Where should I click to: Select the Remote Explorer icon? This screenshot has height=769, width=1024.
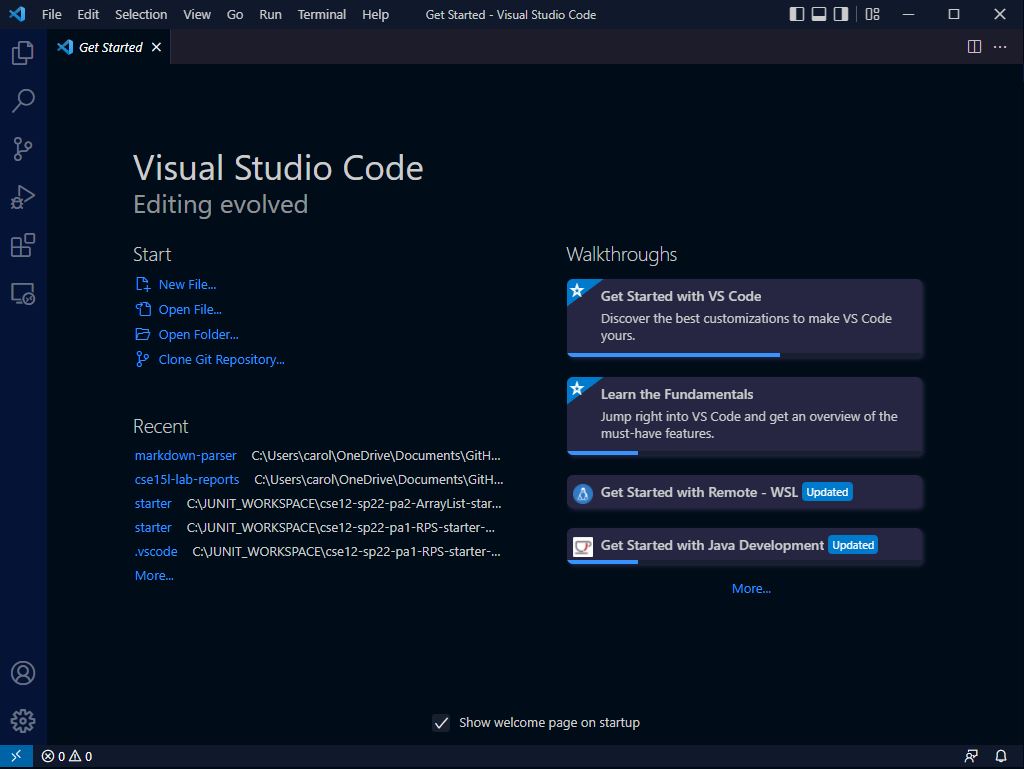tap(22, 293)
